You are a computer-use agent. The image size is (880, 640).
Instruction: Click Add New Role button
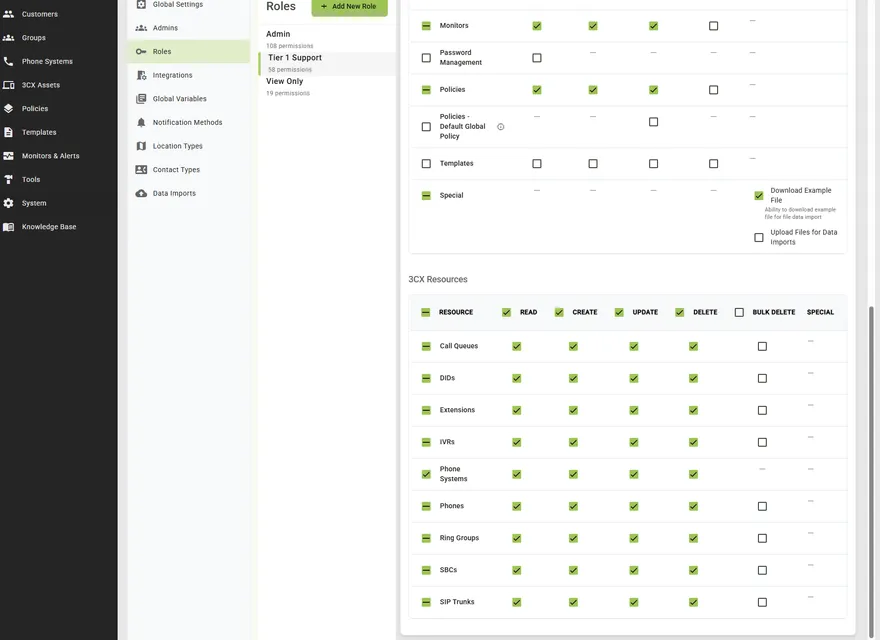[x=349, y=7]
